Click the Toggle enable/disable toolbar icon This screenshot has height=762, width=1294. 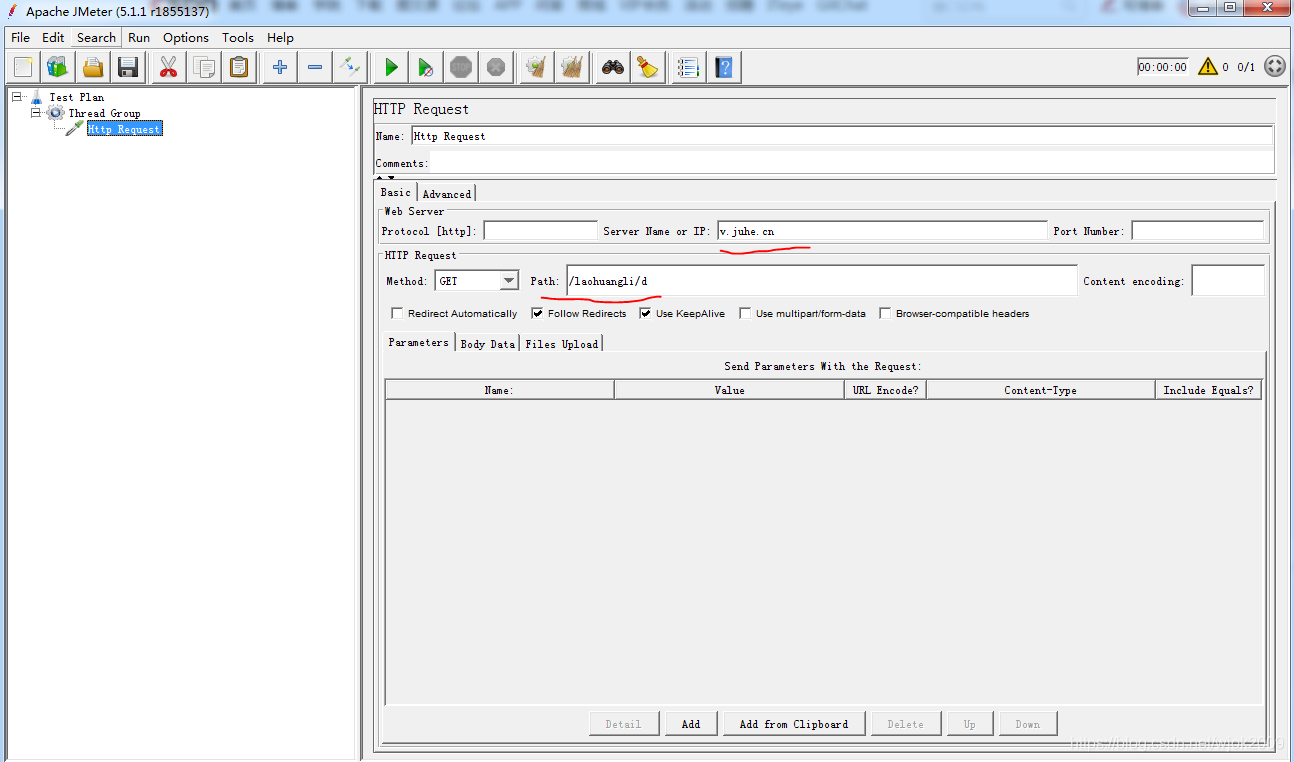click(350, 67)
